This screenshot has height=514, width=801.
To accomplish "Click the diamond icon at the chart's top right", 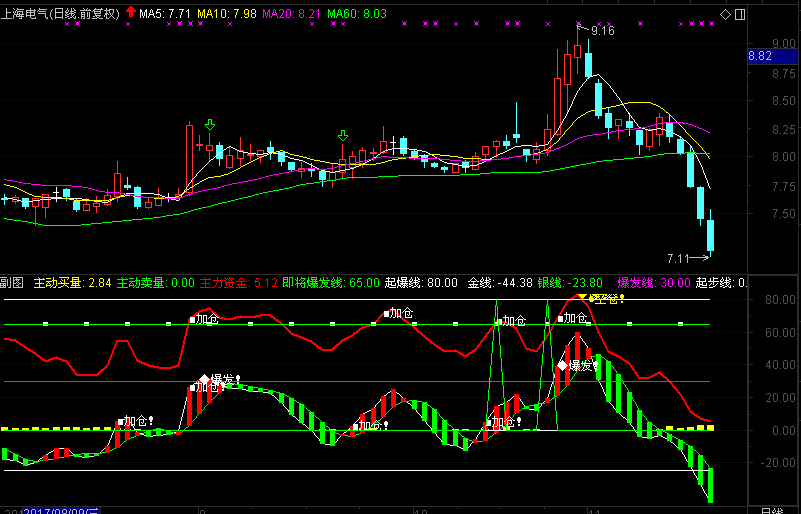I will pyautogui.click(x=725, y=14).
